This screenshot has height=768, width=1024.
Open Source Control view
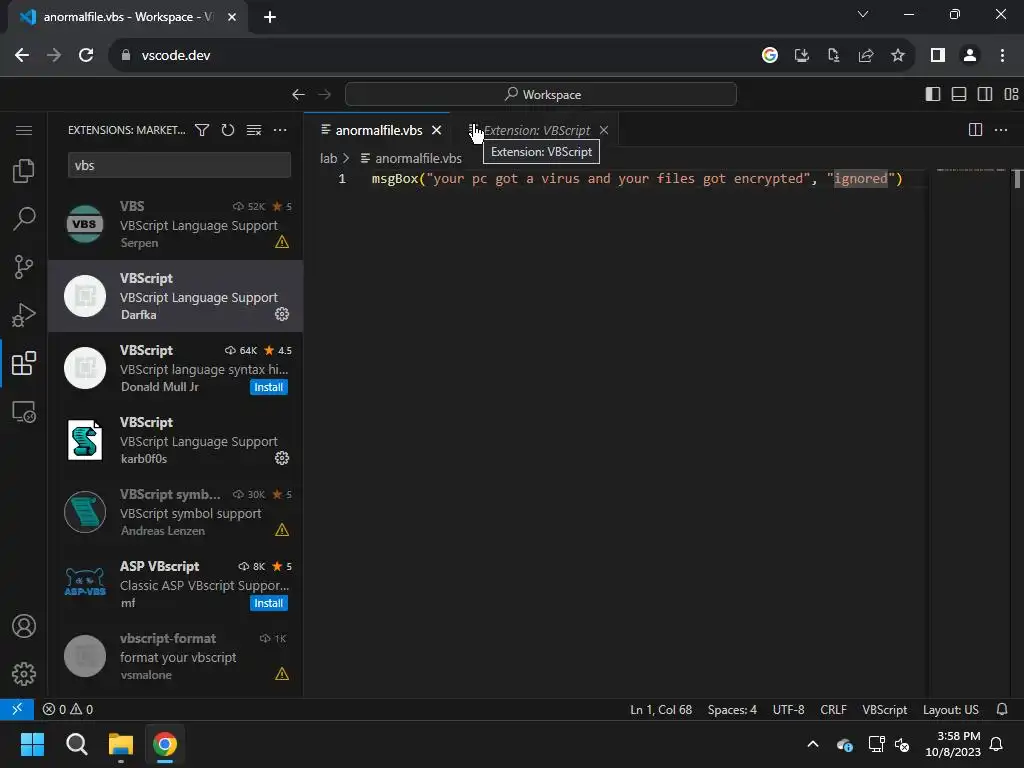[x=24, y=267]
